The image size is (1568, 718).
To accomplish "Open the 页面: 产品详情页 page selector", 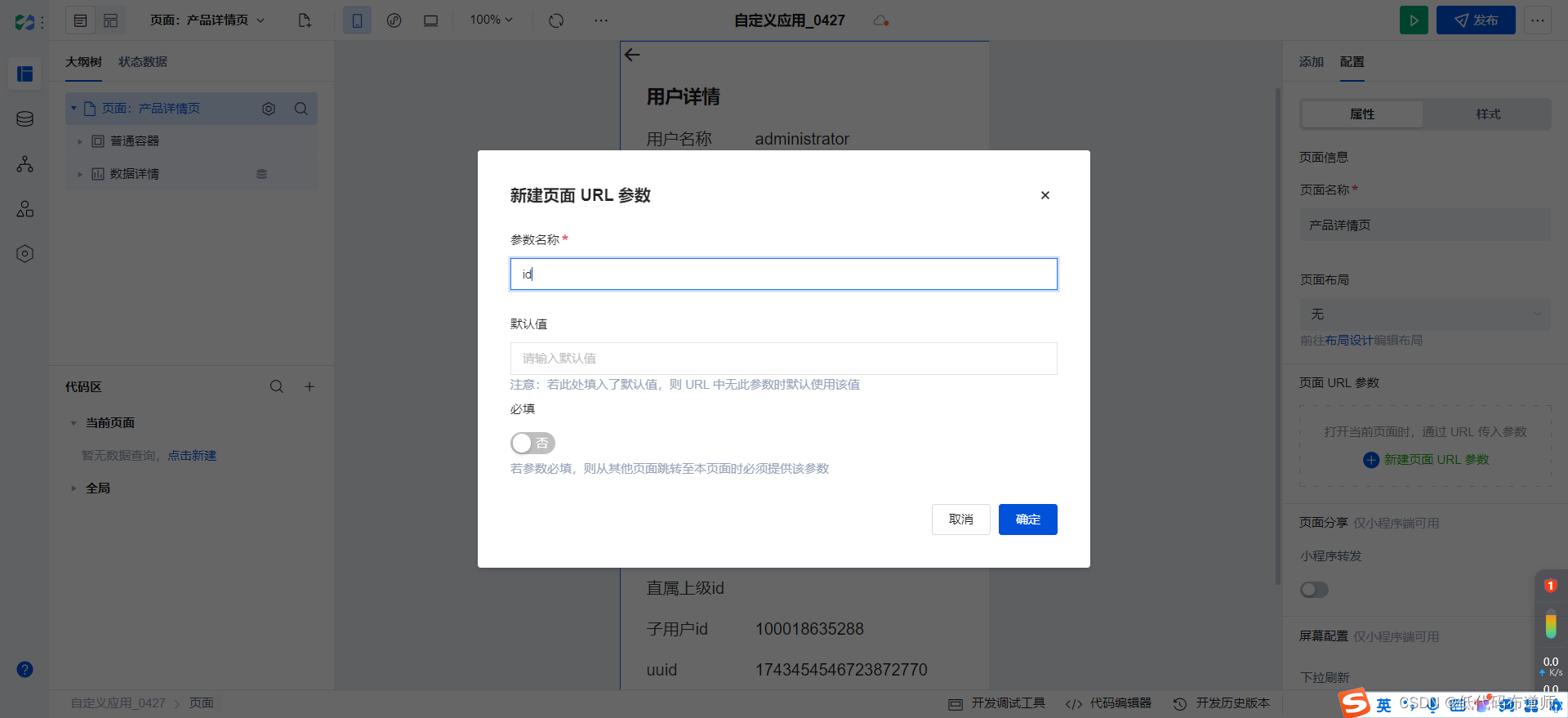I will (207, 20).
